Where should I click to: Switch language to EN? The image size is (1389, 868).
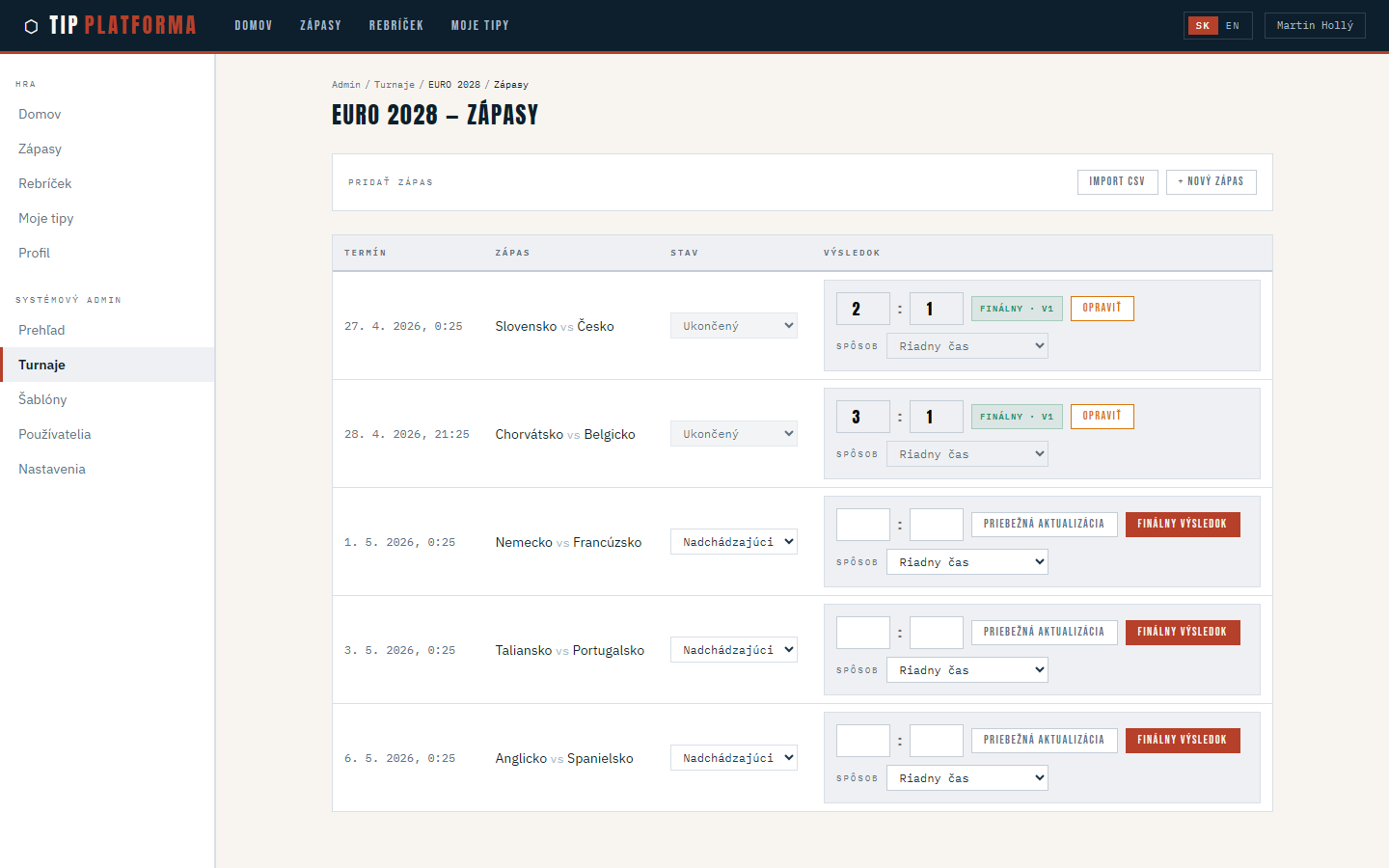click(1233, 26)
